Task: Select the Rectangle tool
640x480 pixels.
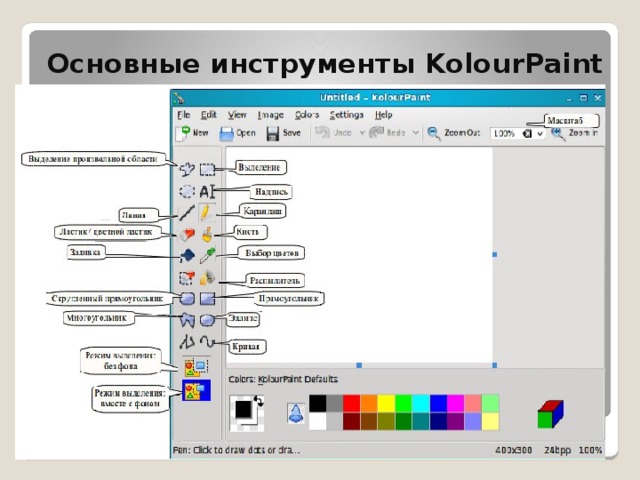Action: click(x=207, y=298)
